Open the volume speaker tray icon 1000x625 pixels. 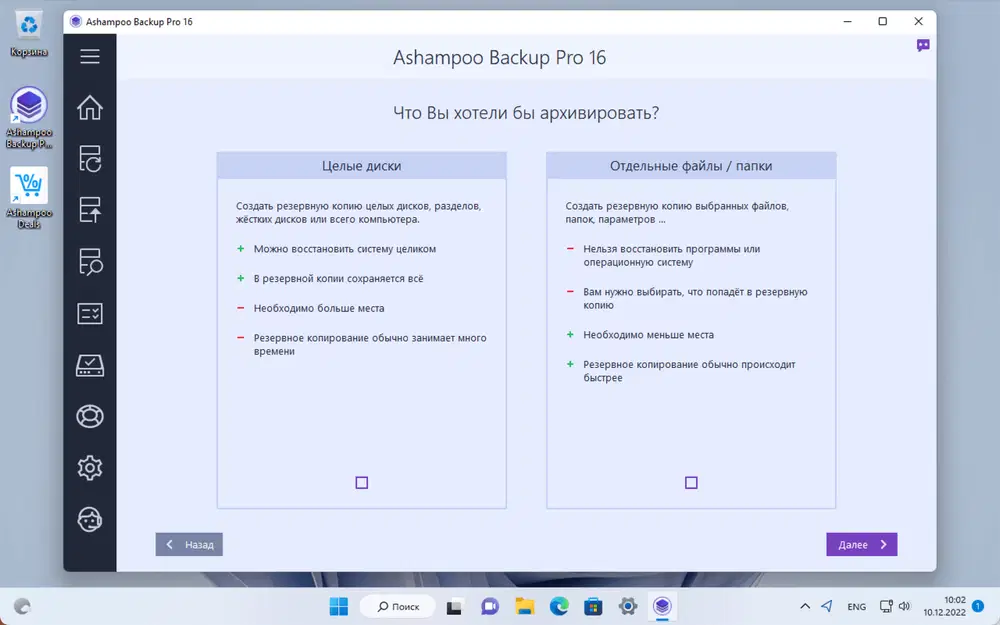coord(904,607)
